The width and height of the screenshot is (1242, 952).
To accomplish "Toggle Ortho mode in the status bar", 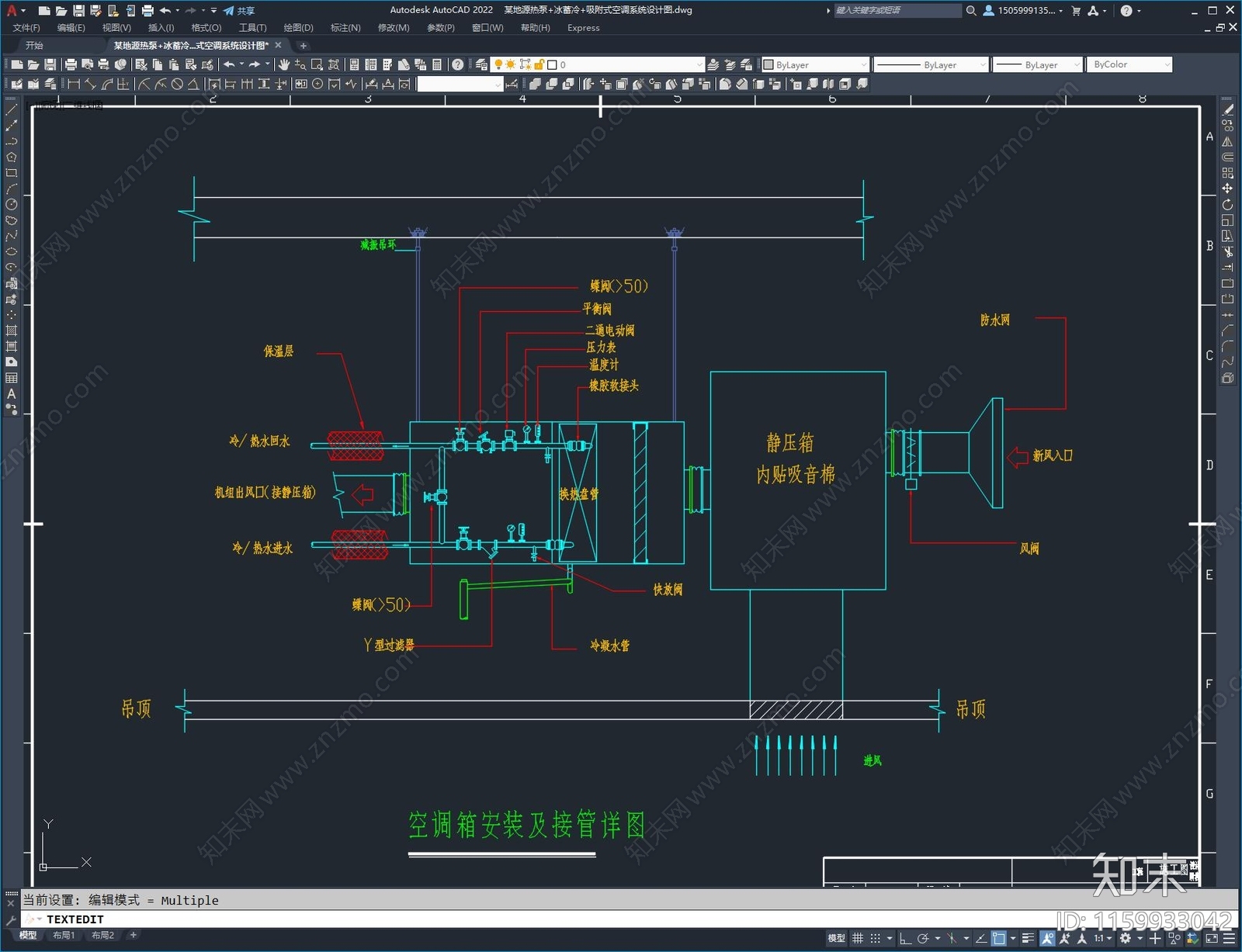I will click(x=905, y=938).
